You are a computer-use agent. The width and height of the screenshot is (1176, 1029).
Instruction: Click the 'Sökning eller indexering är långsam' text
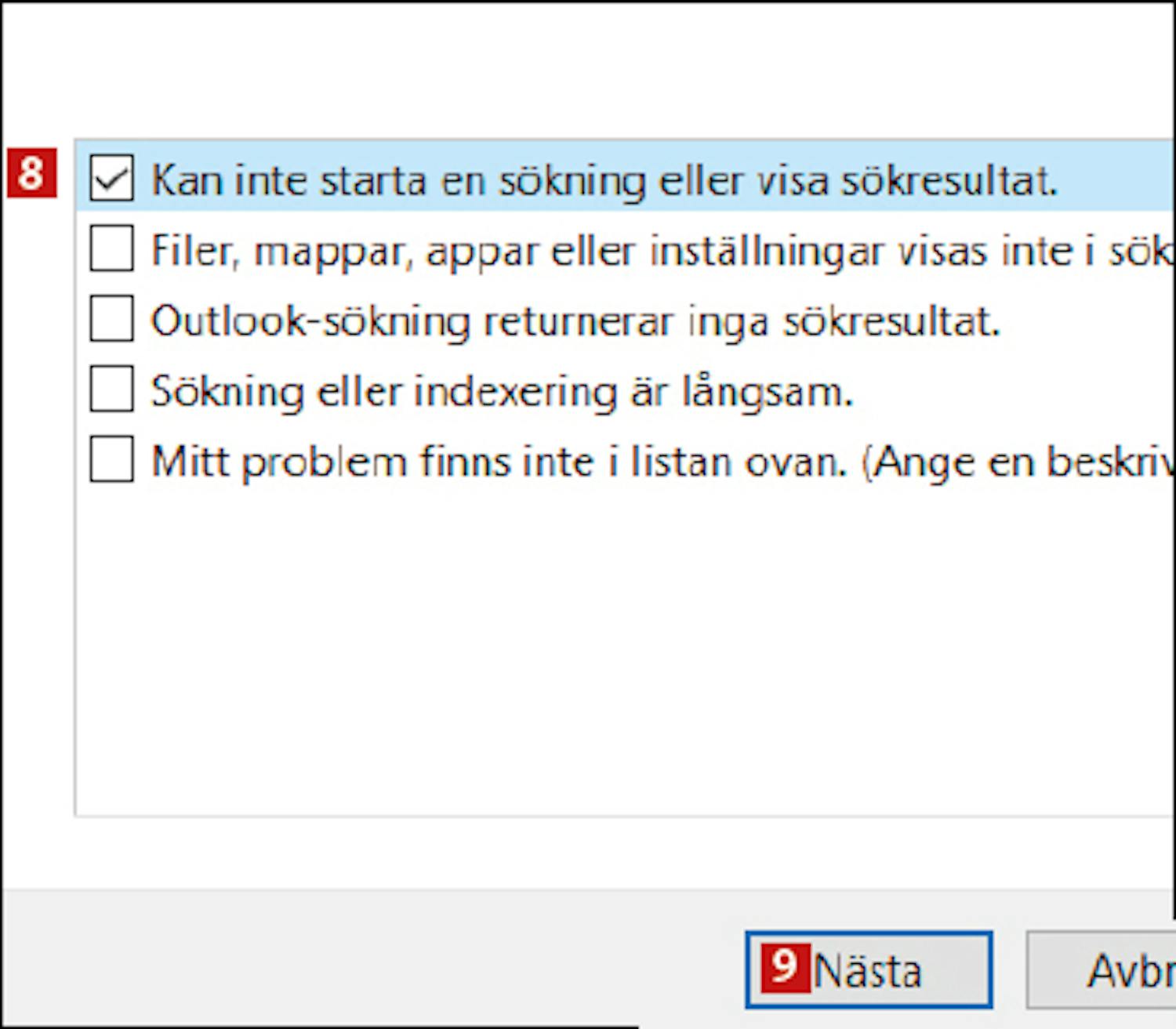pyautogui.click(x=502, y=392)
